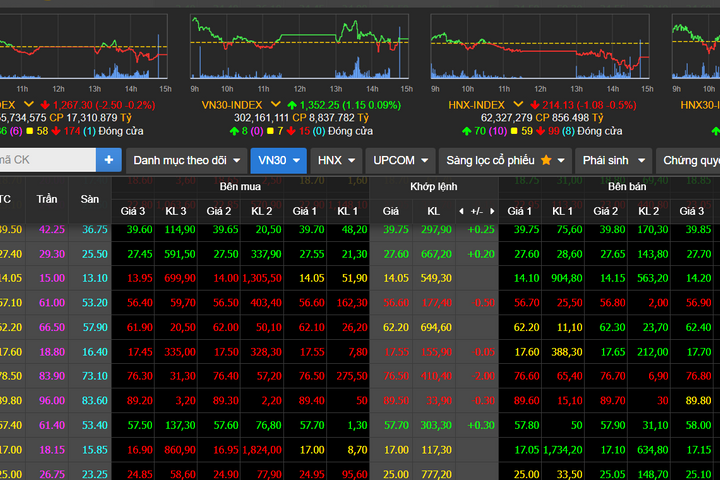720x480 pixels.
Task: Click KL 3 header under Bên mua
Action: coord(176,211)
